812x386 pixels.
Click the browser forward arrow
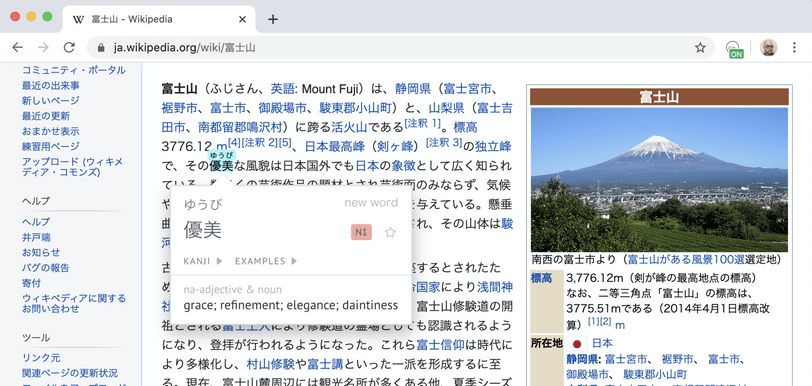(x=44, y=48)
